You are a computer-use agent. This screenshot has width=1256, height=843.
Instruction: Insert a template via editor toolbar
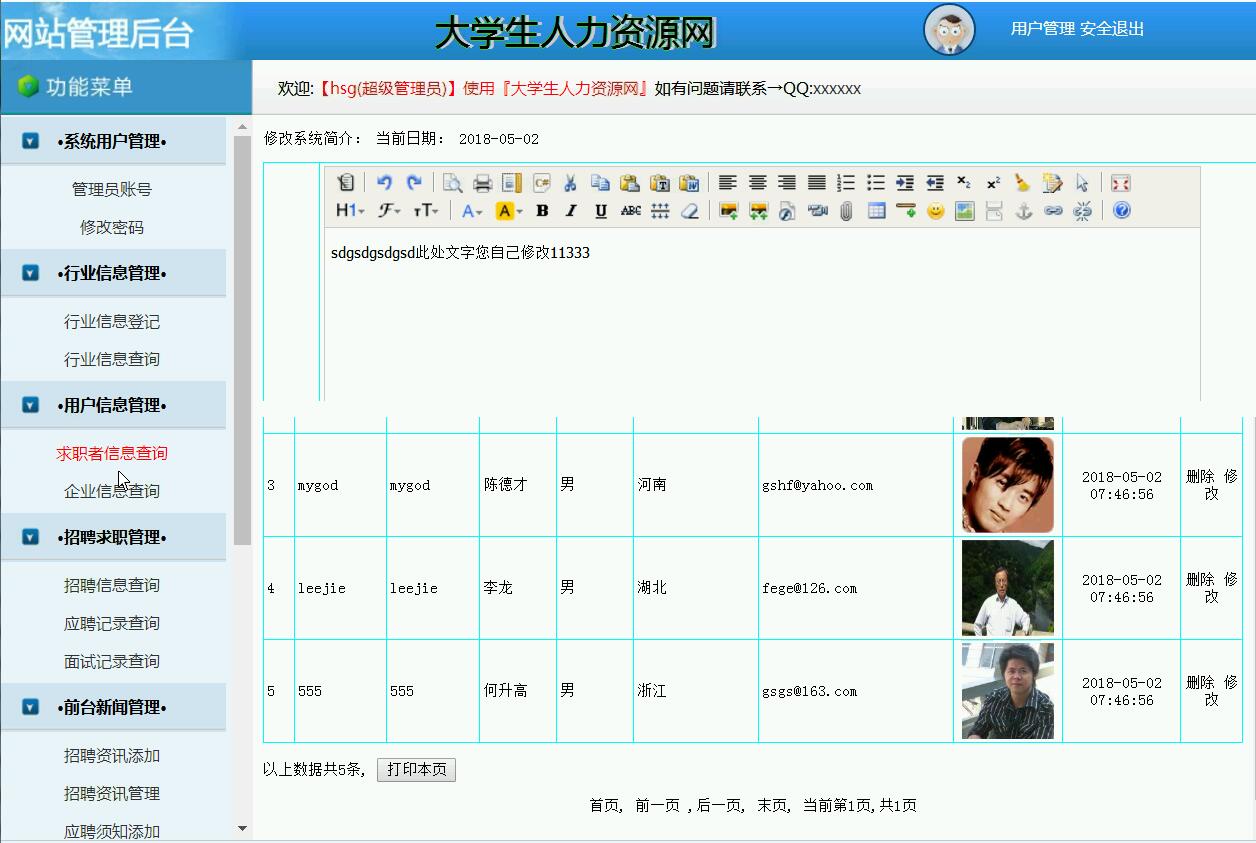click(x=512, y=182)
